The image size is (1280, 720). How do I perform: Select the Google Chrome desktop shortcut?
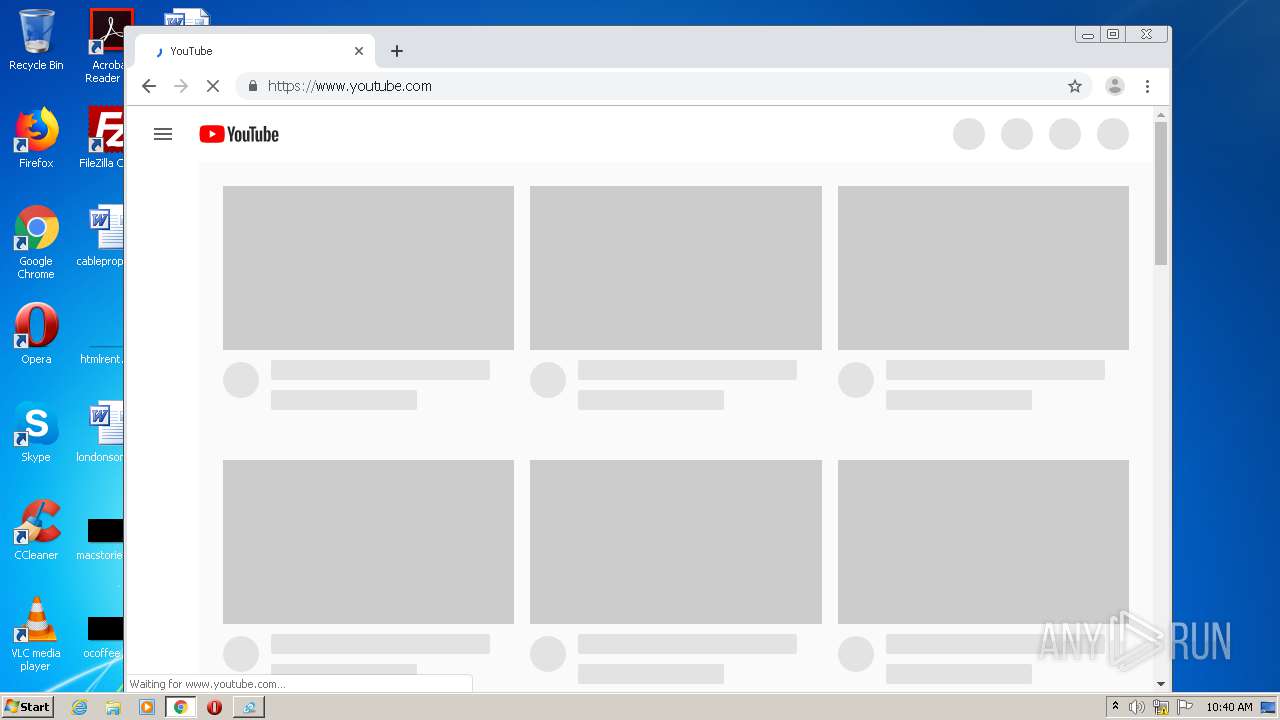point(36,242)
